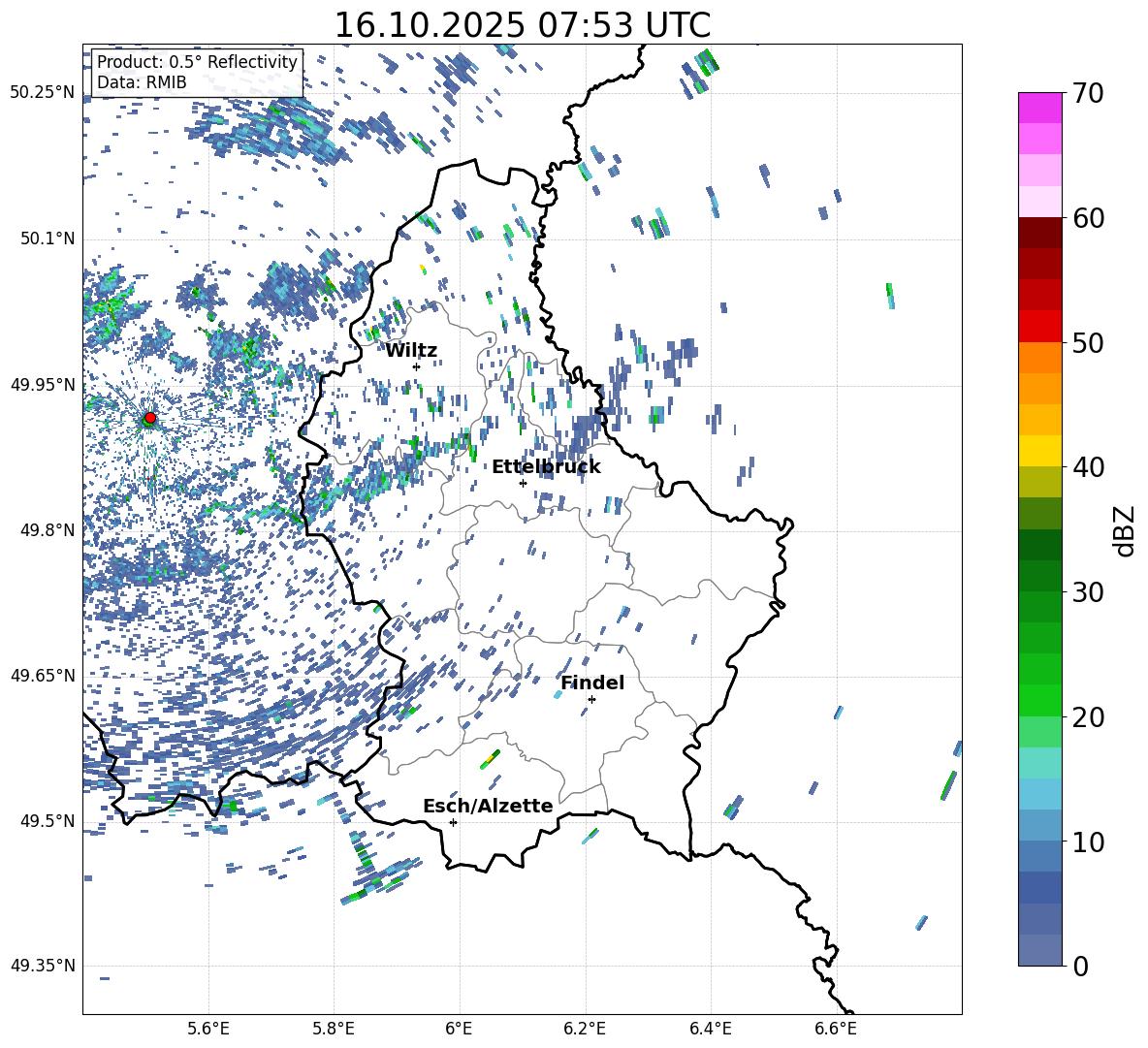The height and width of the screenshot is (1048, 1148).
Task: Pick the bright red colorbar swatch above 50
Action: point(1040,326)
